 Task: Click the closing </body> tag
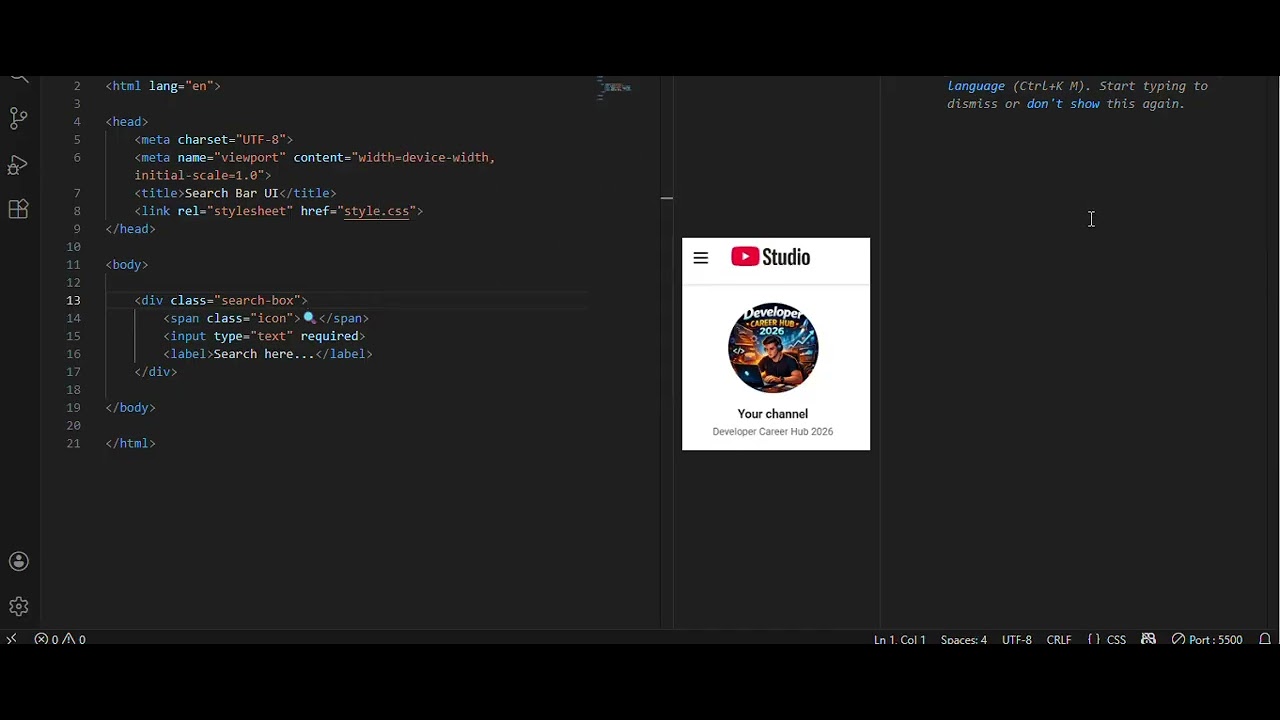(x=130, y=408)
